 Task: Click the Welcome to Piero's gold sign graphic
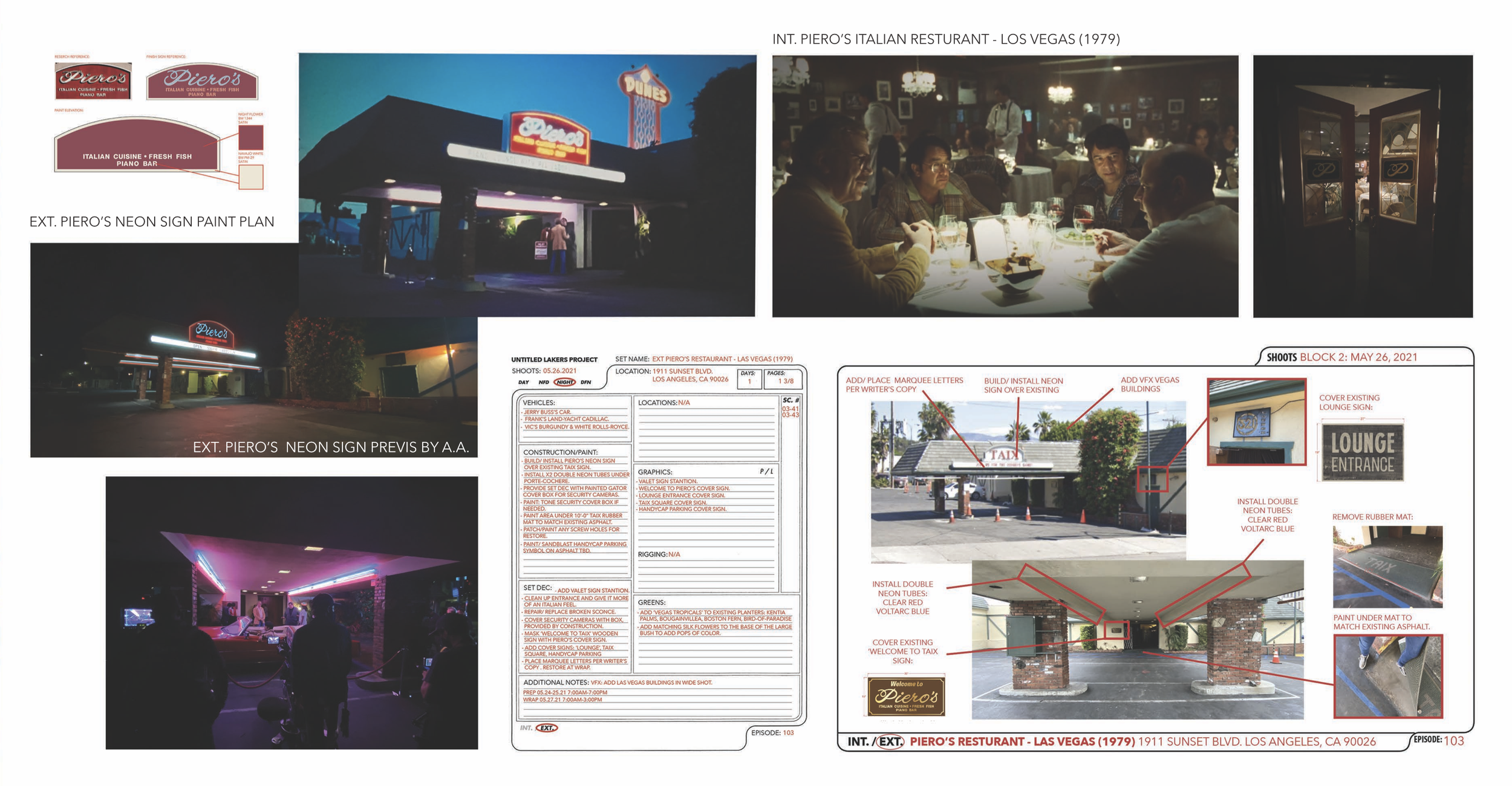click(905, 697)
